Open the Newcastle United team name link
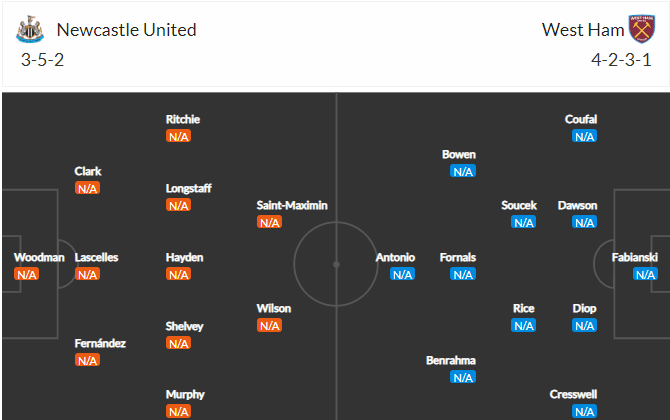This screenshot has height=420, width=670. (x=126, y=30)
